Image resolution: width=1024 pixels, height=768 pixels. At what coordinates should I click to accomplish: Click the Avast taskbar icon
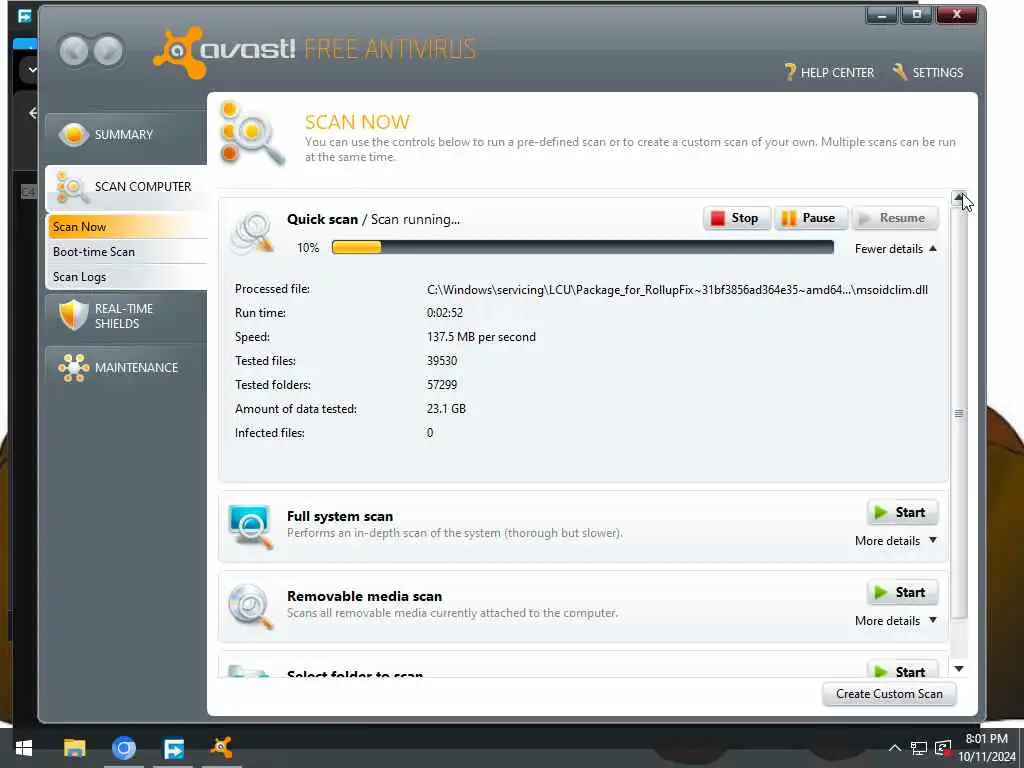tap(221, 748)
